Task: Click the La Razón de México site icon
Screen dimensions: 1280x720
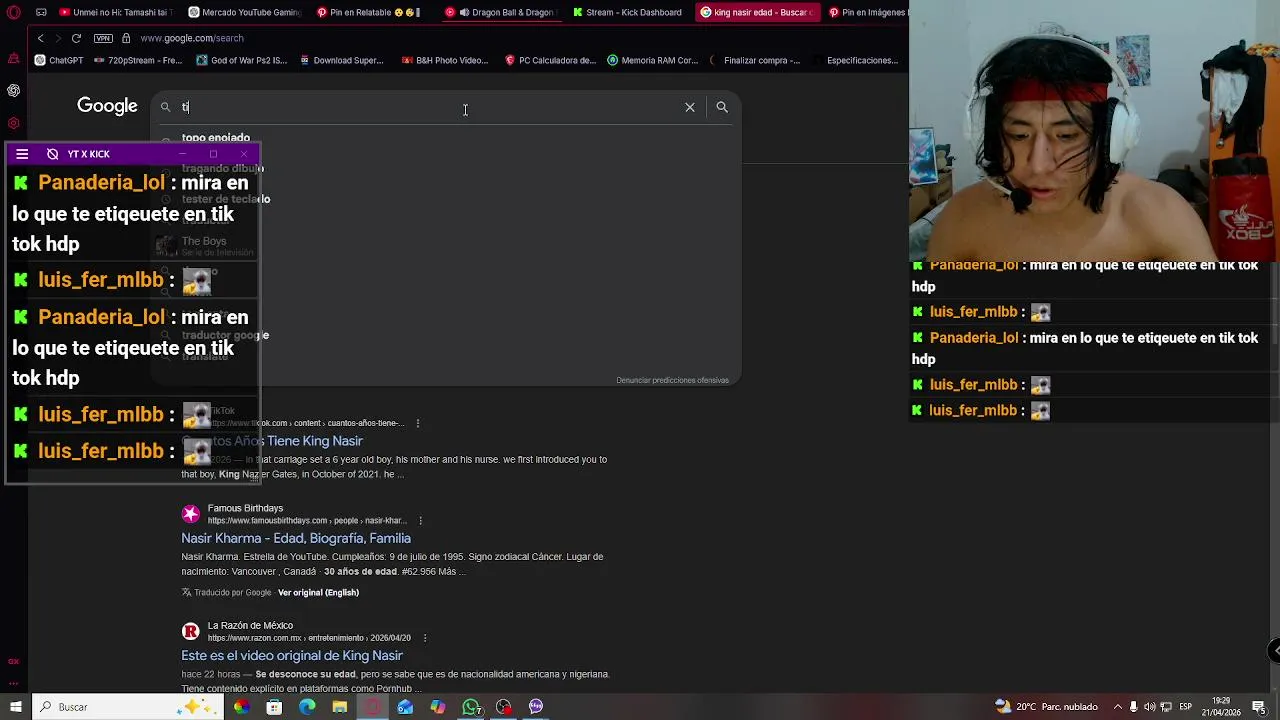Action: coord(190,631)
